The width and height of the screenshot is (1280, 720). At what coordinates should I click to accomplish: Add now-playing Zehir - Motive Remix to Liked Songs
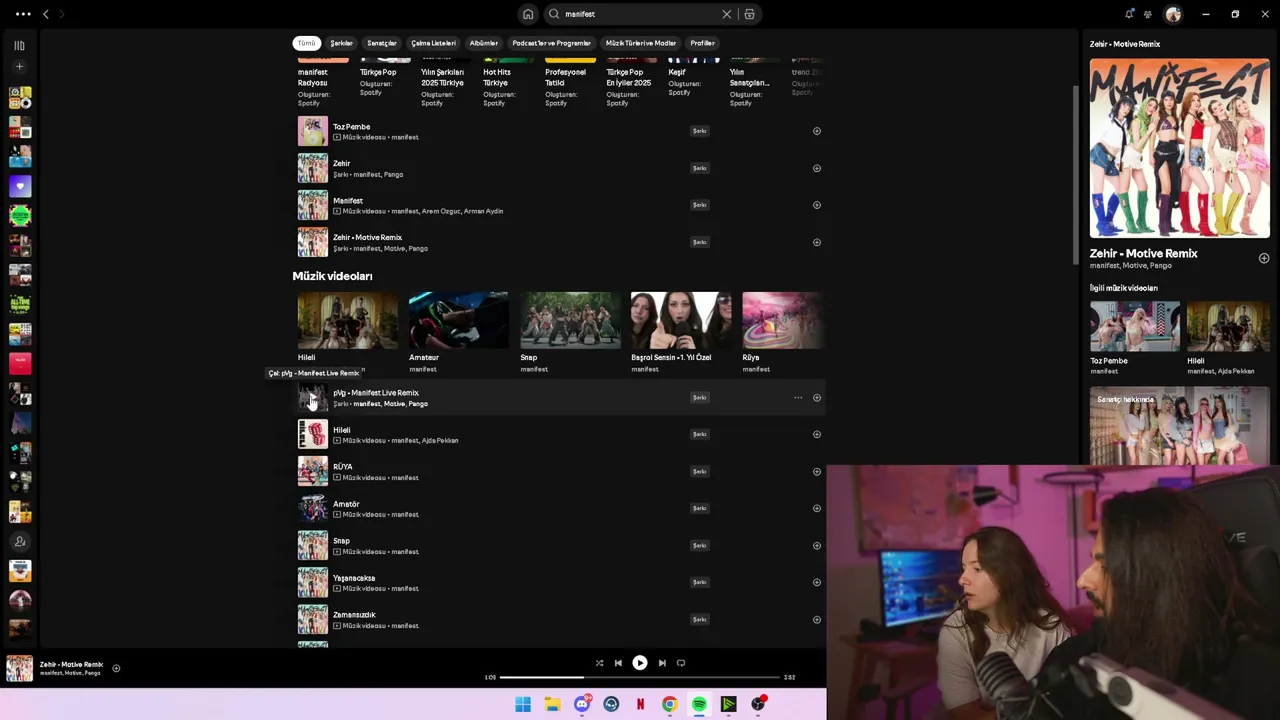(x=116, y=668)
